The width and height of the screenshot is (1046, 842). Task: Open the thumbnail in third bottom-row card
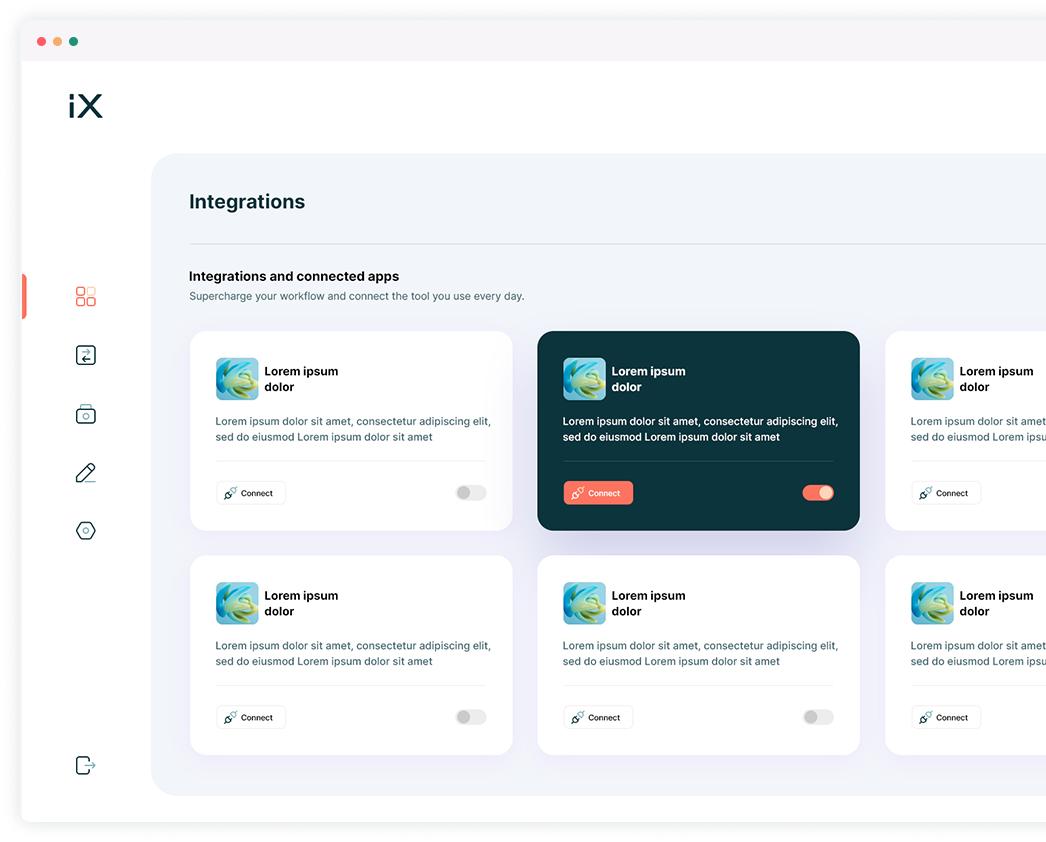pyautogui.click(x=933, y=603)
